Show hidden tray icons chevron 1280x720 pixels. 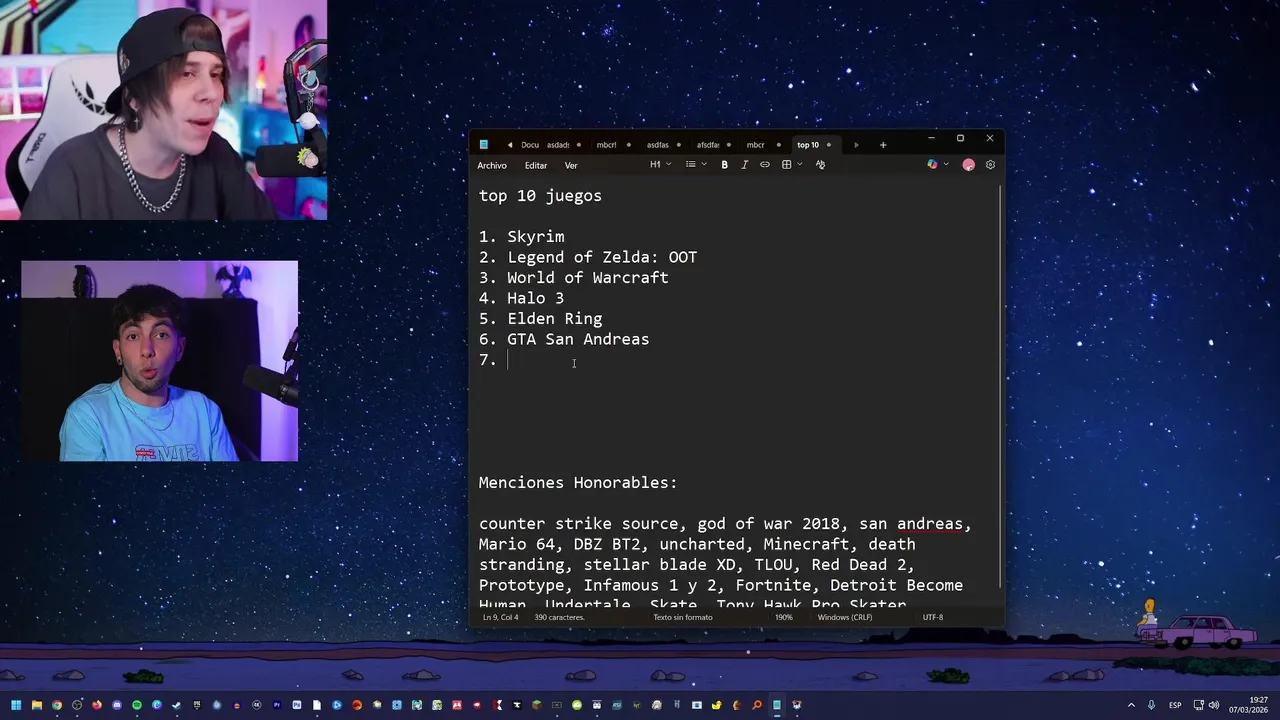(x=1131, y=705)
